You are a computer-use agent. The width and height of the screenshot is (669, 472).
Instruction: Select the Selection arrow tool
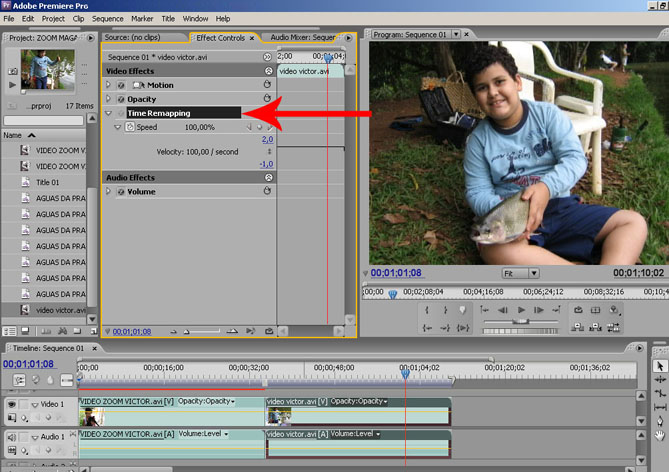point(659,367)
